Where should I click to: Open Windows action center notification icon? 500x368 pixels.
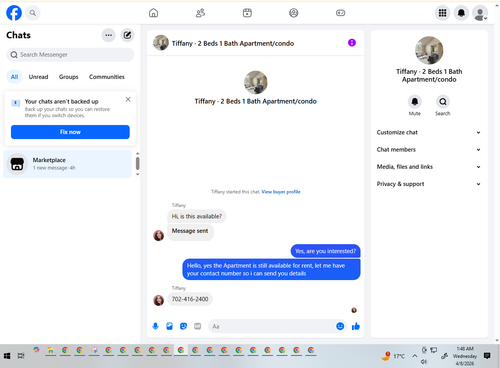(x=487, y=356)
